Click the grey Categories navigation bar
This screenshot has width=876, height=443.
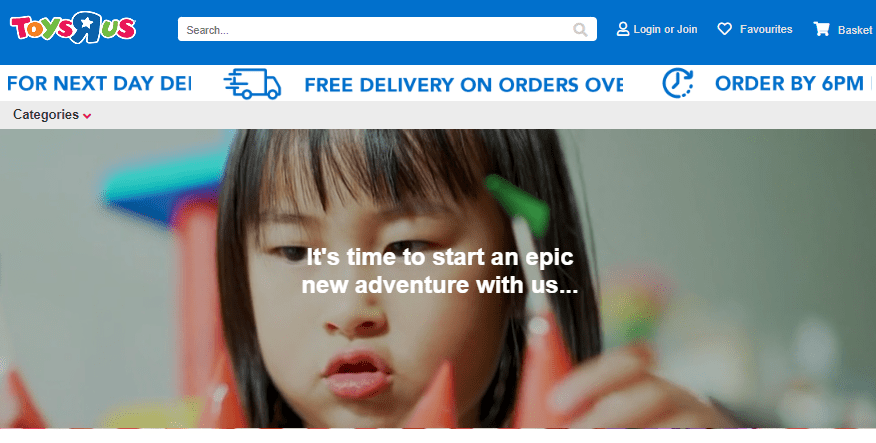pos(438,115)
